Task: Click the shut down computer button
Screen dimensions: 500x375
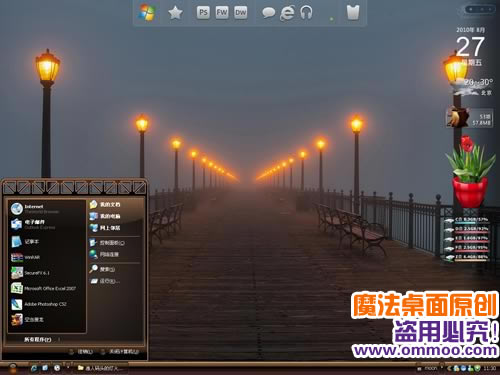Action: pyautogui.click(x=120, y=352)
